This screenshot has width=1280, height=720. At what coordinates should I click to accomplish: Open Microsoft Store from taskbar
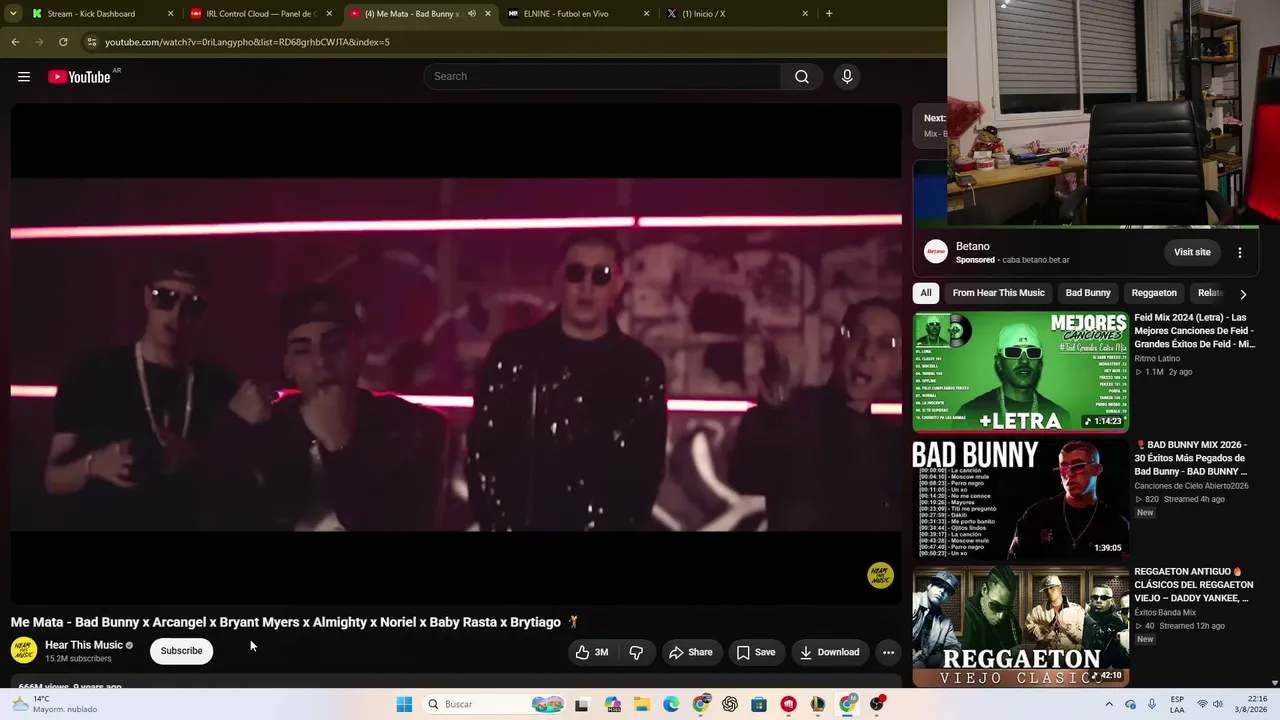click(759, 704)
